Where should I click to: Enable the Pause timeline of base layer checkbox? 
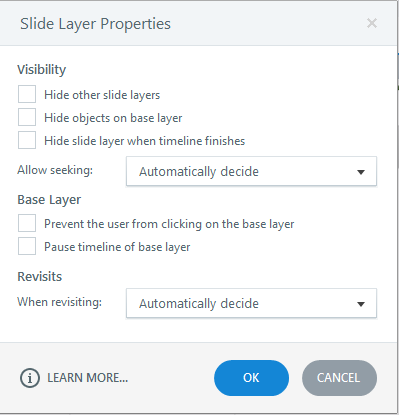27,246
